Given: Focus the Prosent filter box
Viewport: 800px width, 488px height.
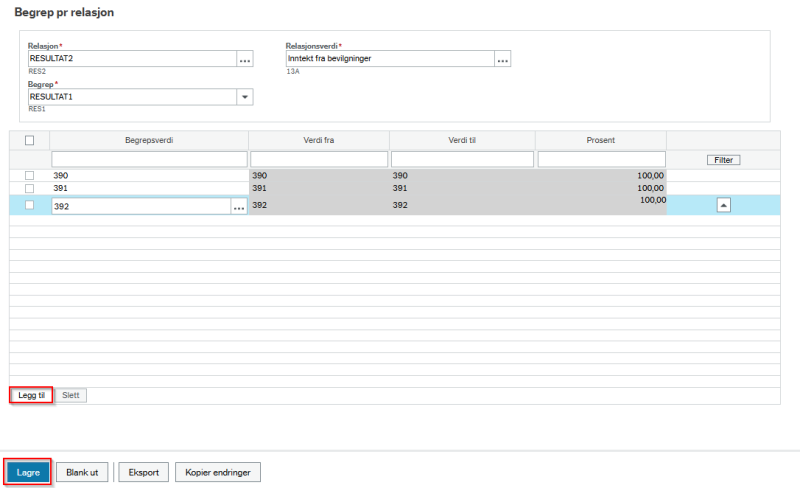Looking at the screenshot, I should tap(602, 159).
